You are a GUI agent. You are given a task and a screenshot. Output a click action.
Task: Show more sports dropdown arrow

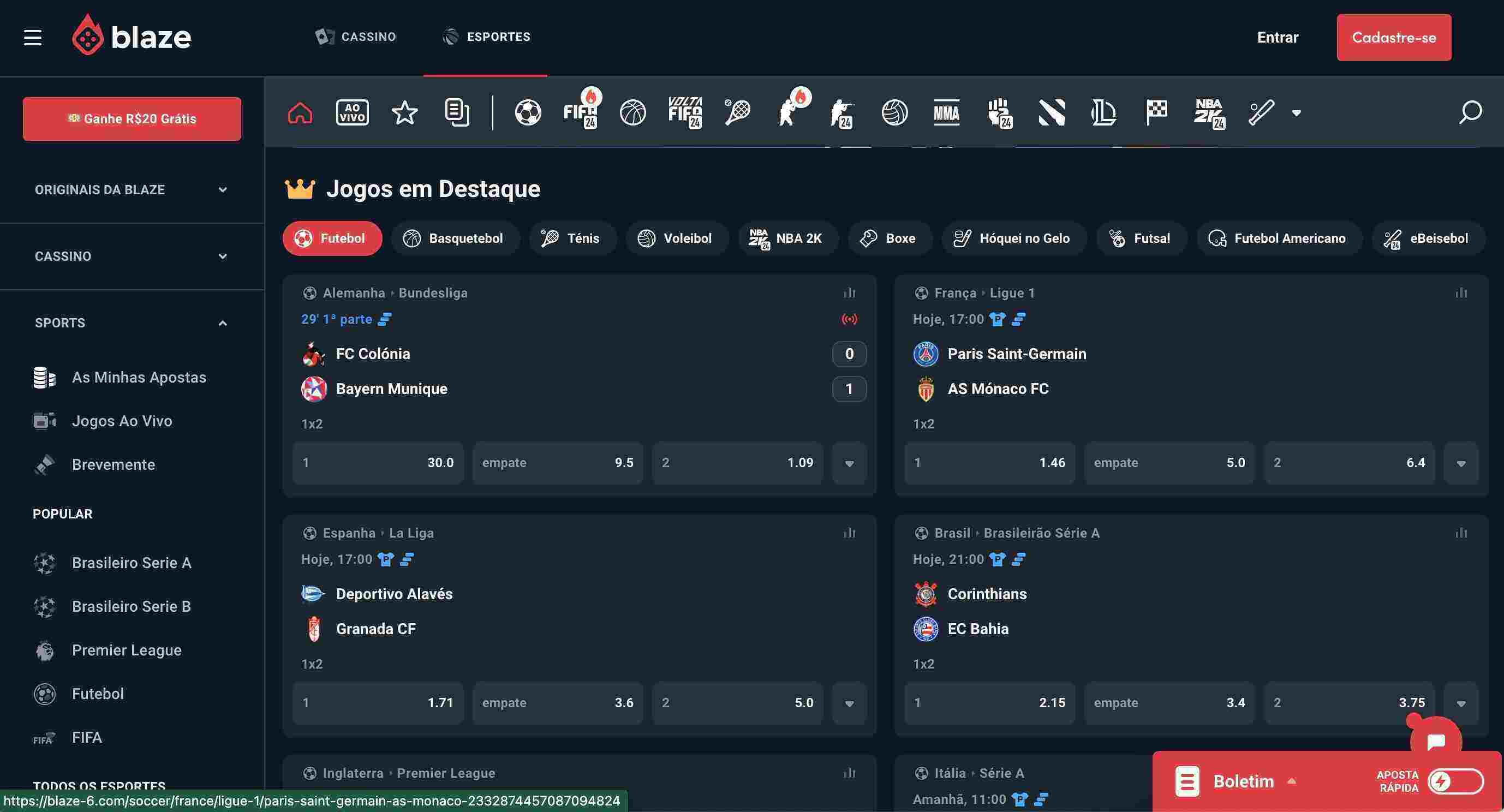pyautogui.click(x=1296, y=114)
